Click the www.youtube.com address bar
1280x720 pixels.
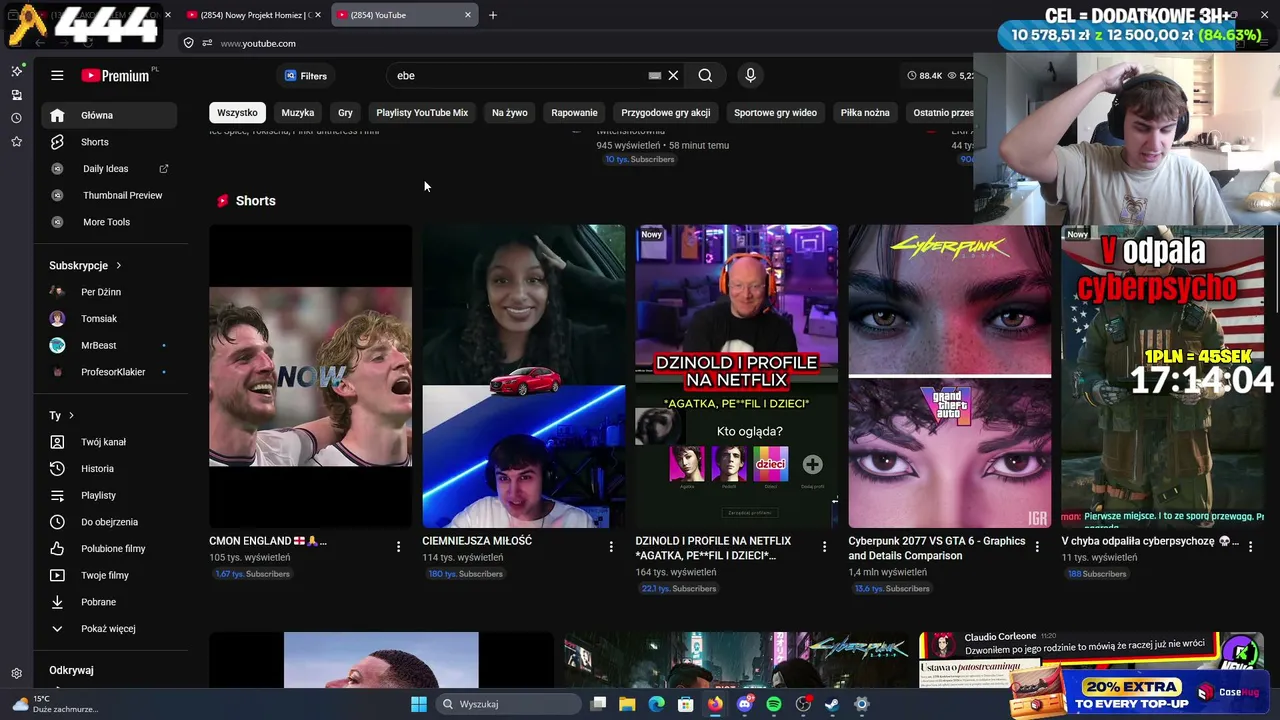coord(590,43)
